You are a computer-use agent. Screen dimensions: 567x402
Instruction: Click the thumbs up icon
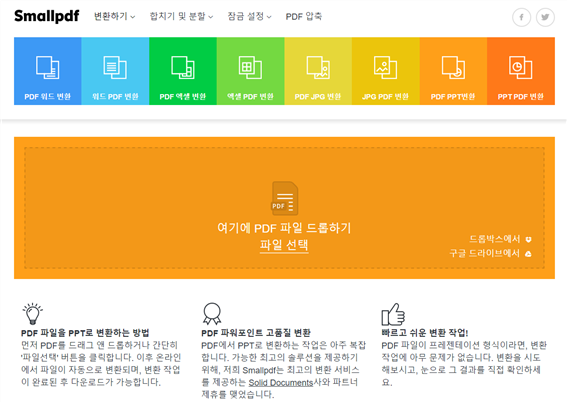click(393, 314)
